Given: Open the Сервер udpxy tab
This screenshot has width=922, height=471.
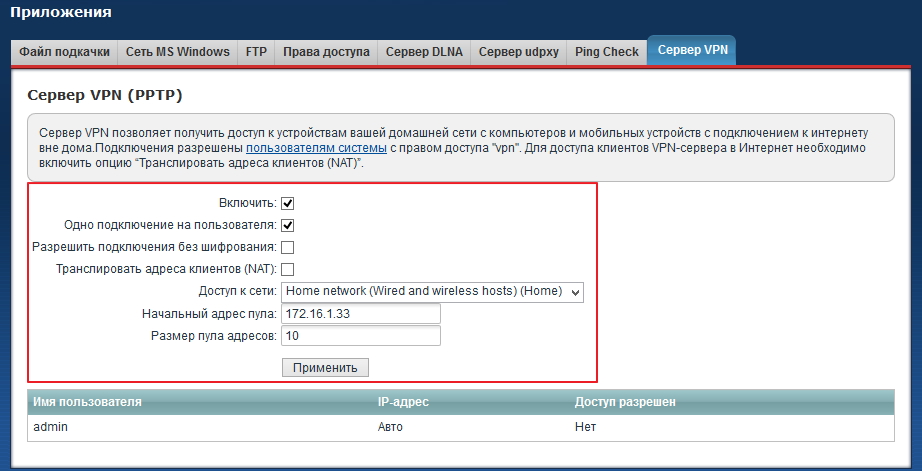Looking at the screenshot, I should [x=518, y=52].
